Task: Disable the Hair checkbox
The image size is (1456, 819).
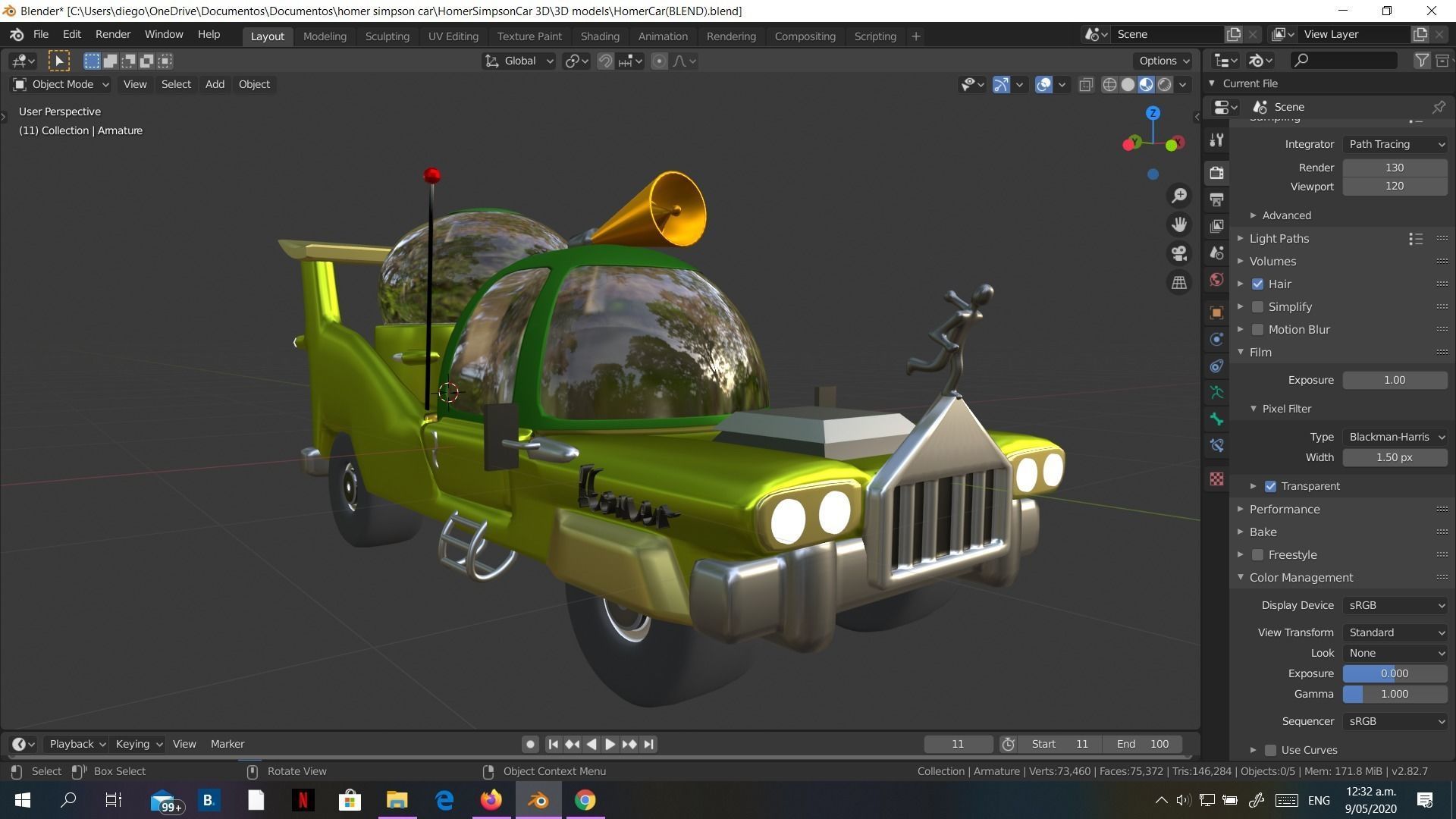Action: point(1257,284)
